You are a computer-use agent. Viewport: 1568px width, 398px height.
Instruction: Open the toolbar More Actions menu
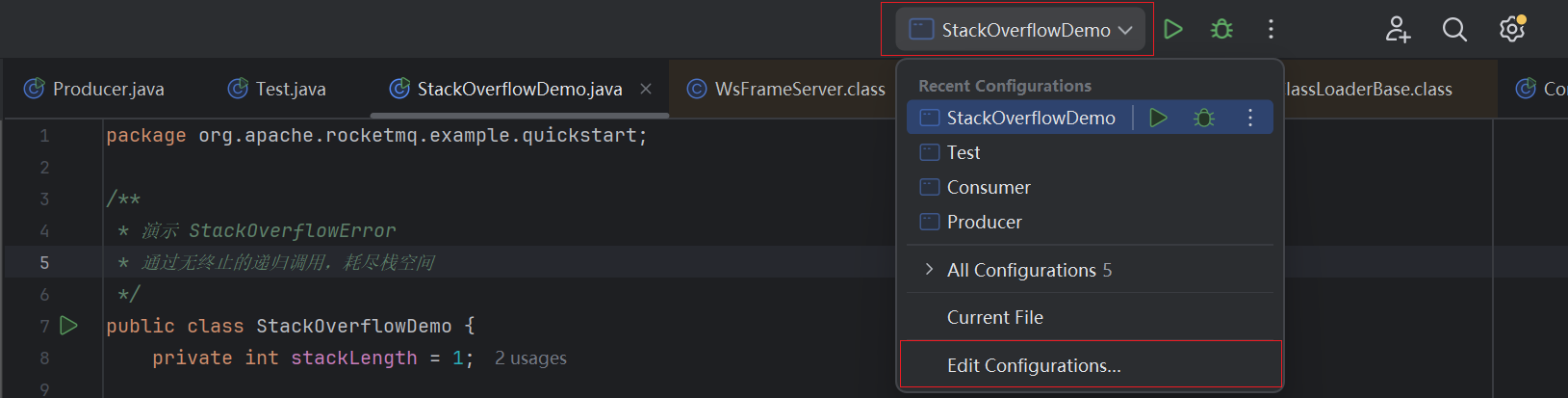click(x=1271, y=30)
